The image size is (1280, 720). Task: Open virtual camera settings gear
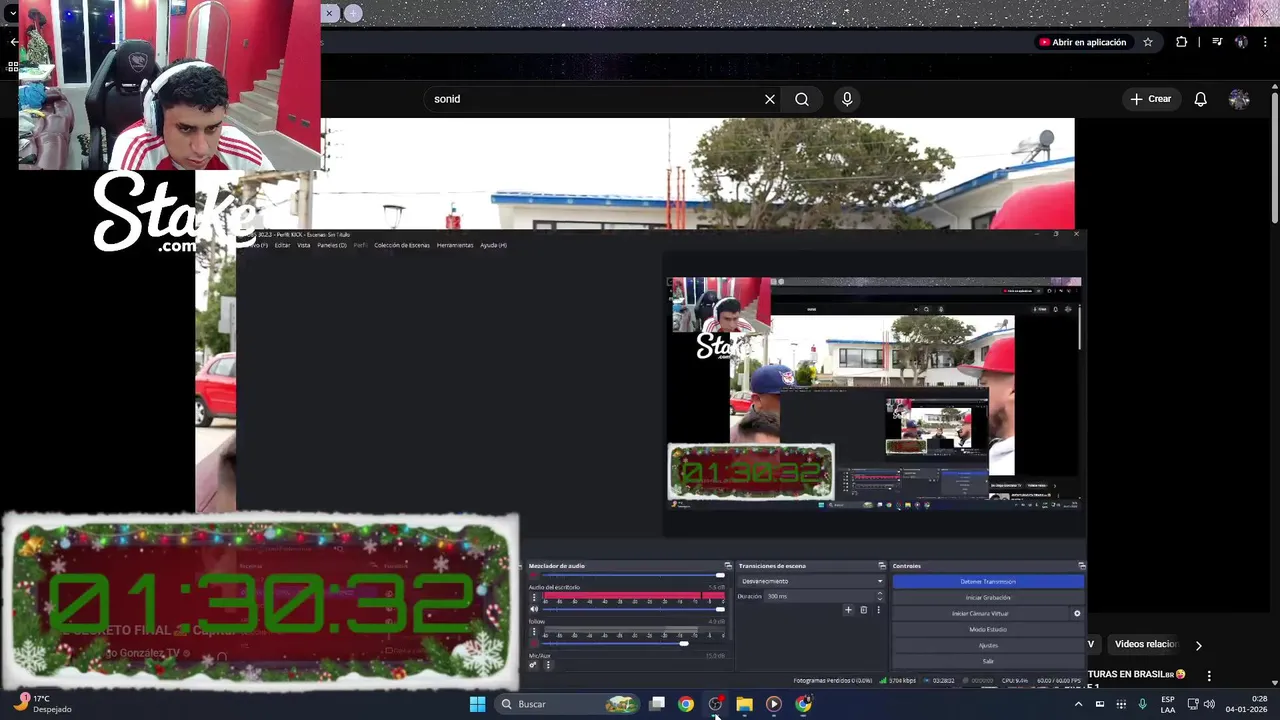[x=1077, y=613]
